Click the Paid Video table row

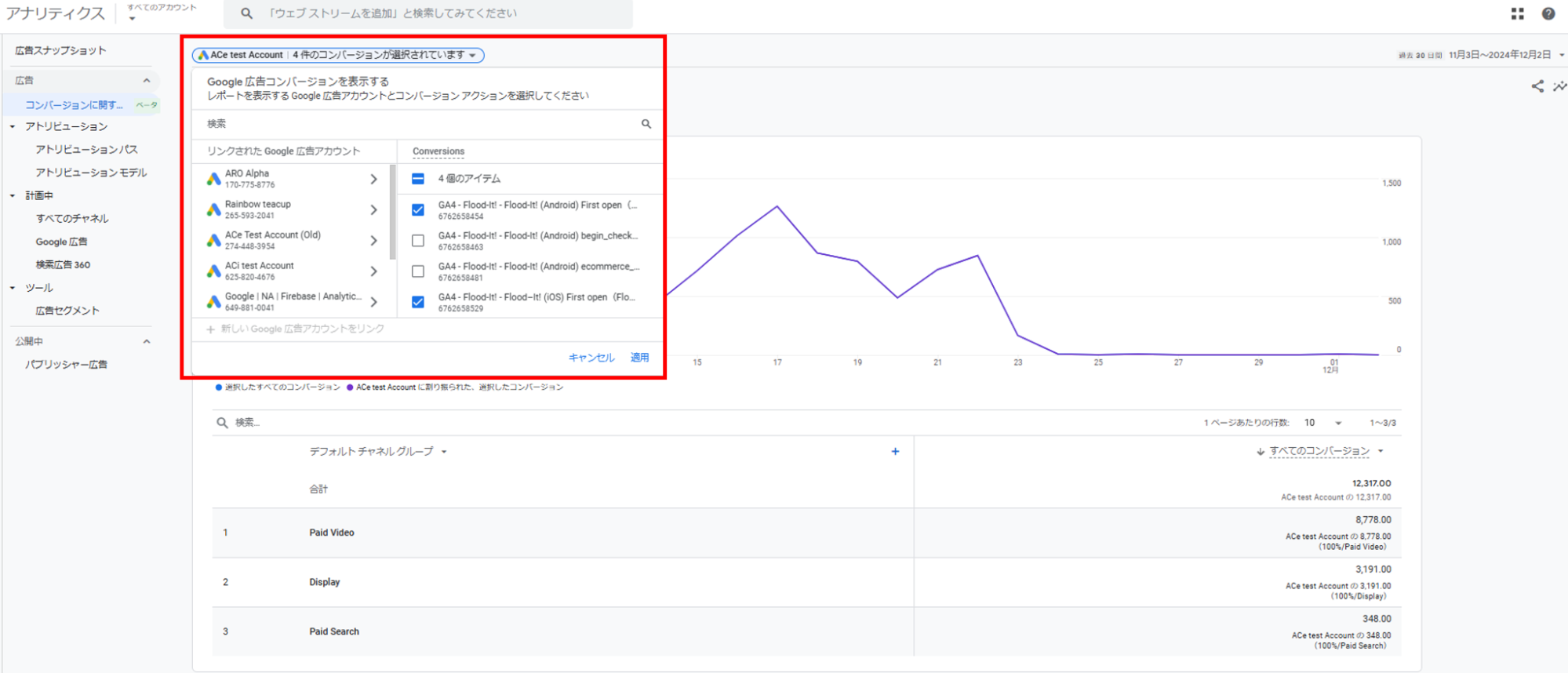point(806,533)
